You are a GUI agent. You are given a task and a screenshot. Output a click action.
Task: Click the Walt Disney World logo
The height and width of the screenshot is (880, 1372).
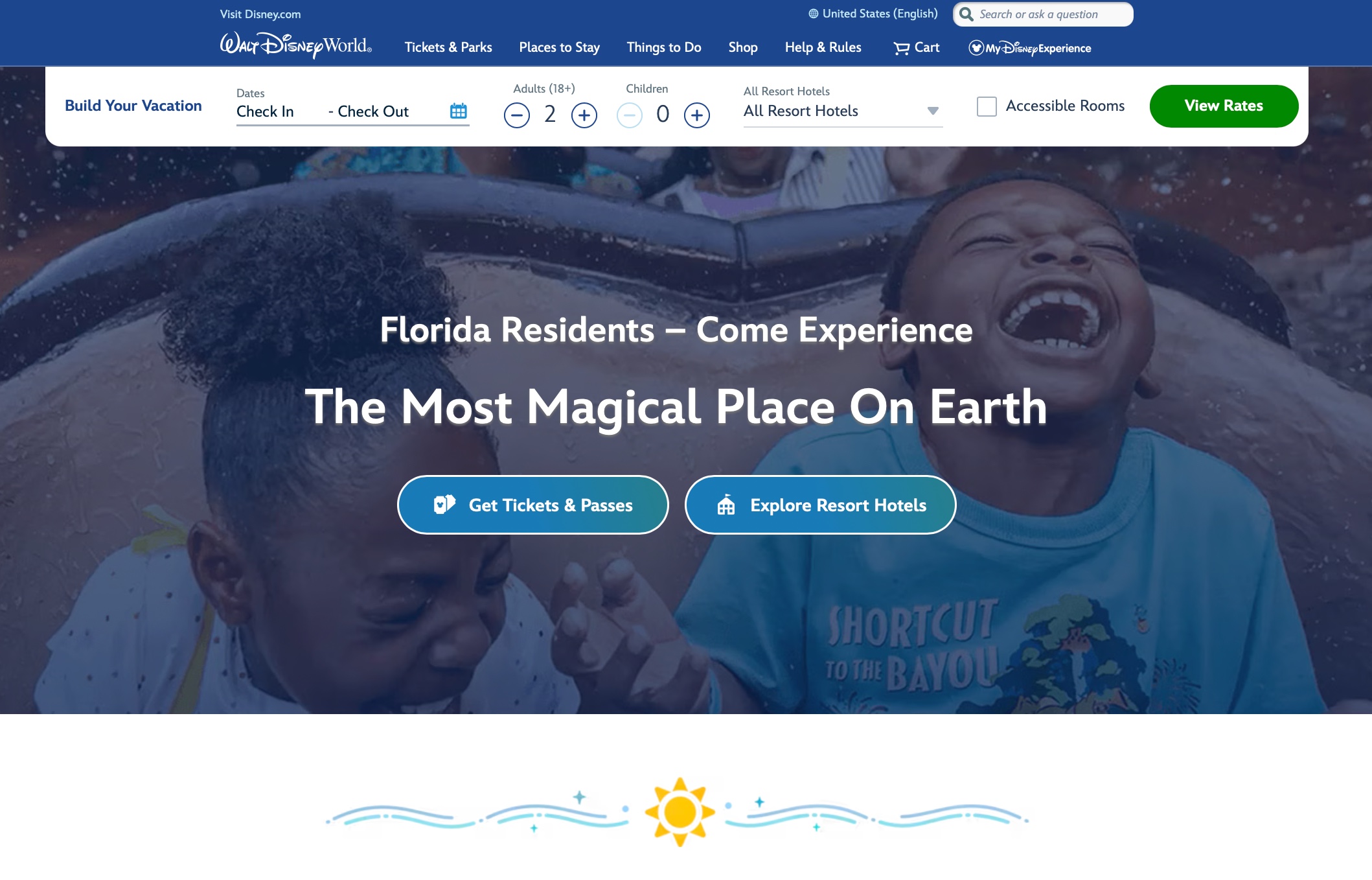pyautogui.click(x=295, y=45)
